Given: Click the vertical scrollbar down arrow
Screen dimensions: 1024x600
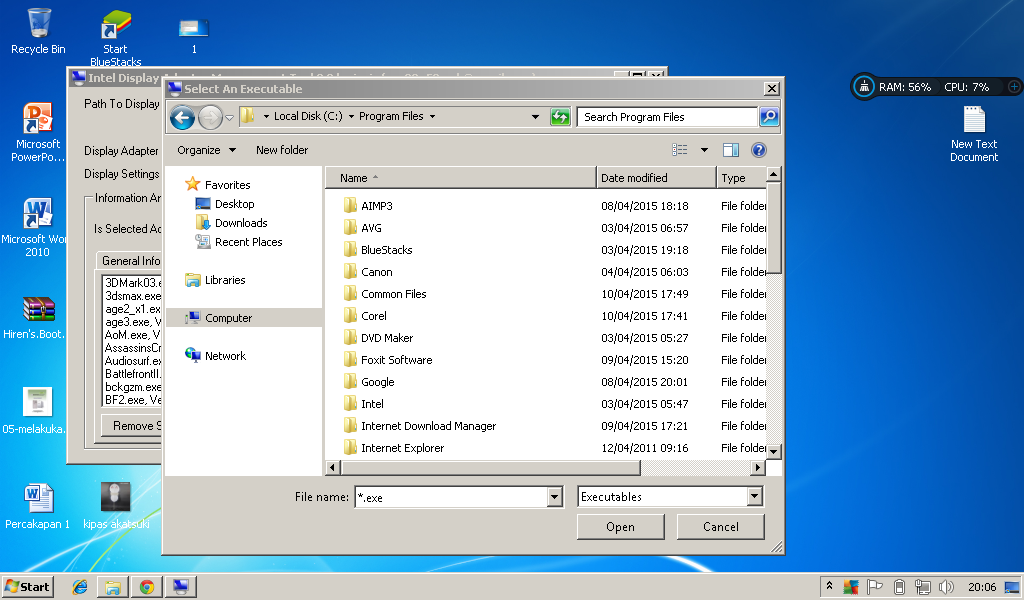Looking at the screenshot, I should pyautogui.click(x=774, y=451).
